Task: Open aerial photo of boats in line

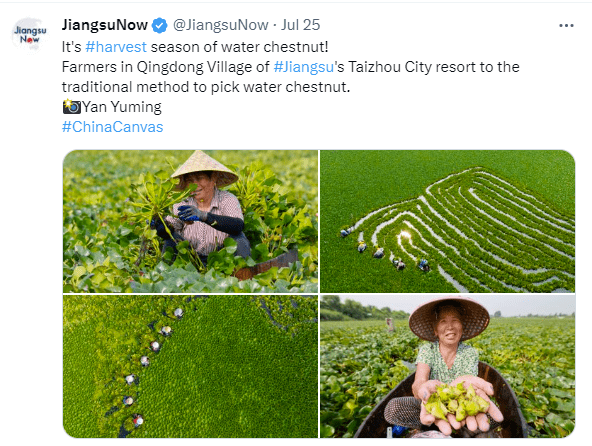Action: point(190,366)
